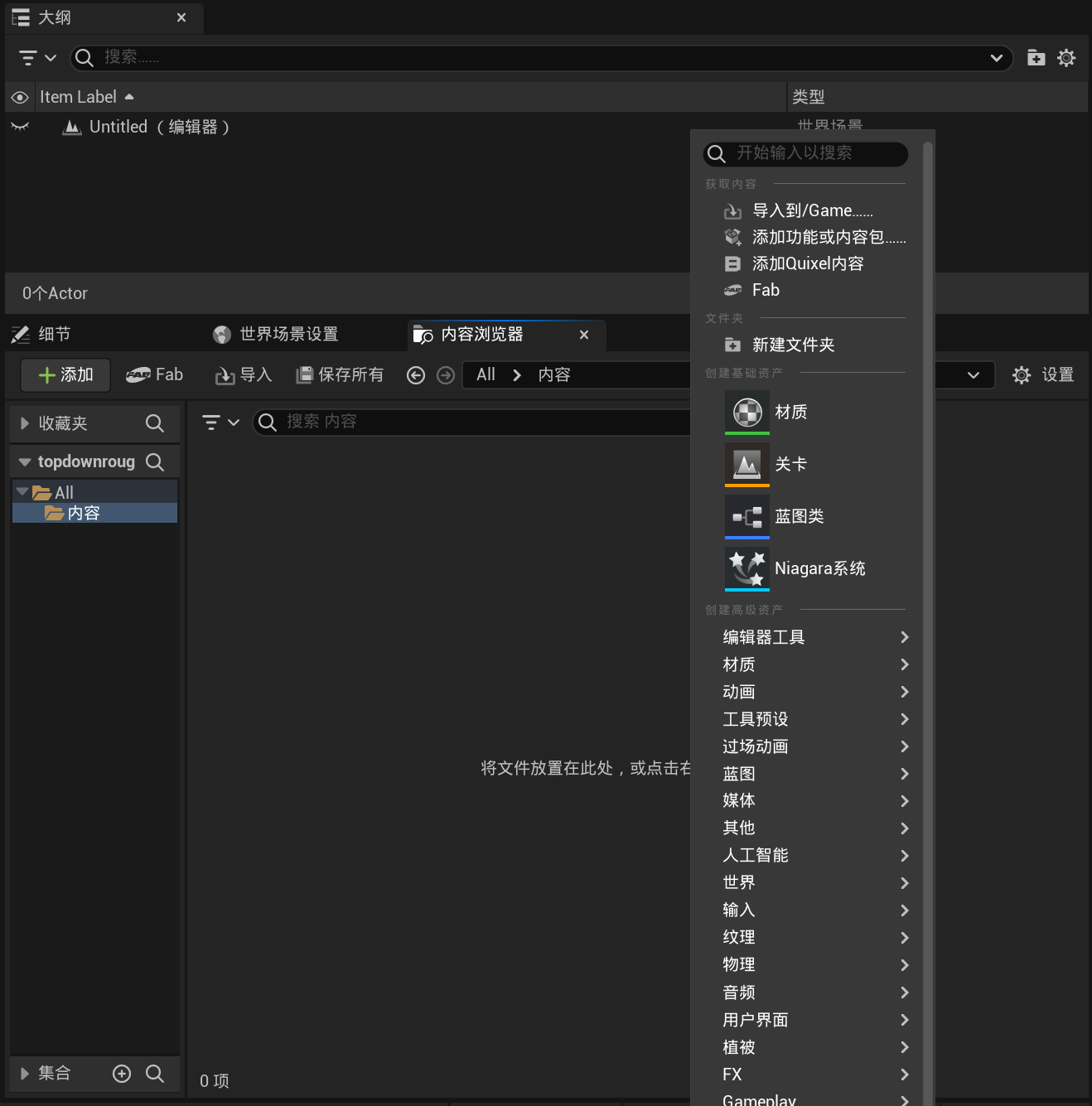
Task: Click the 内容 breadcrumb
Action: [x=554, y=374]
